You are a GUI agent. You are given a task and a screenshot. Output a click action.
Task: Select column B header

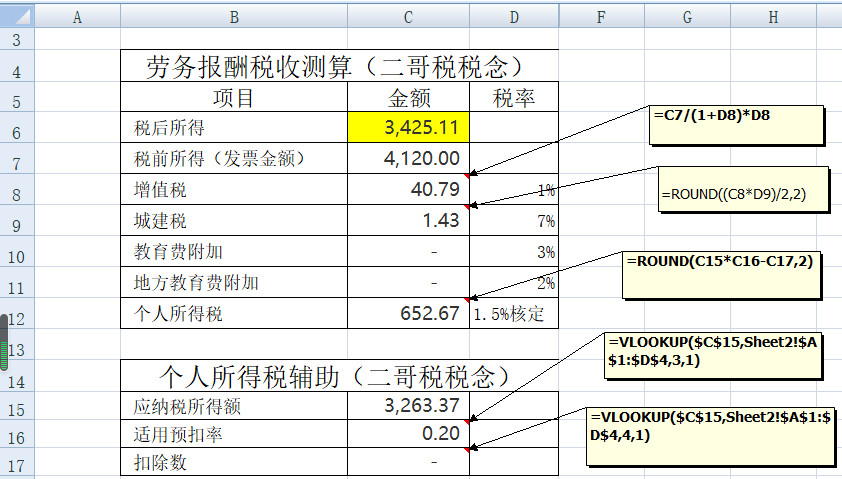[x=234, y=17]
